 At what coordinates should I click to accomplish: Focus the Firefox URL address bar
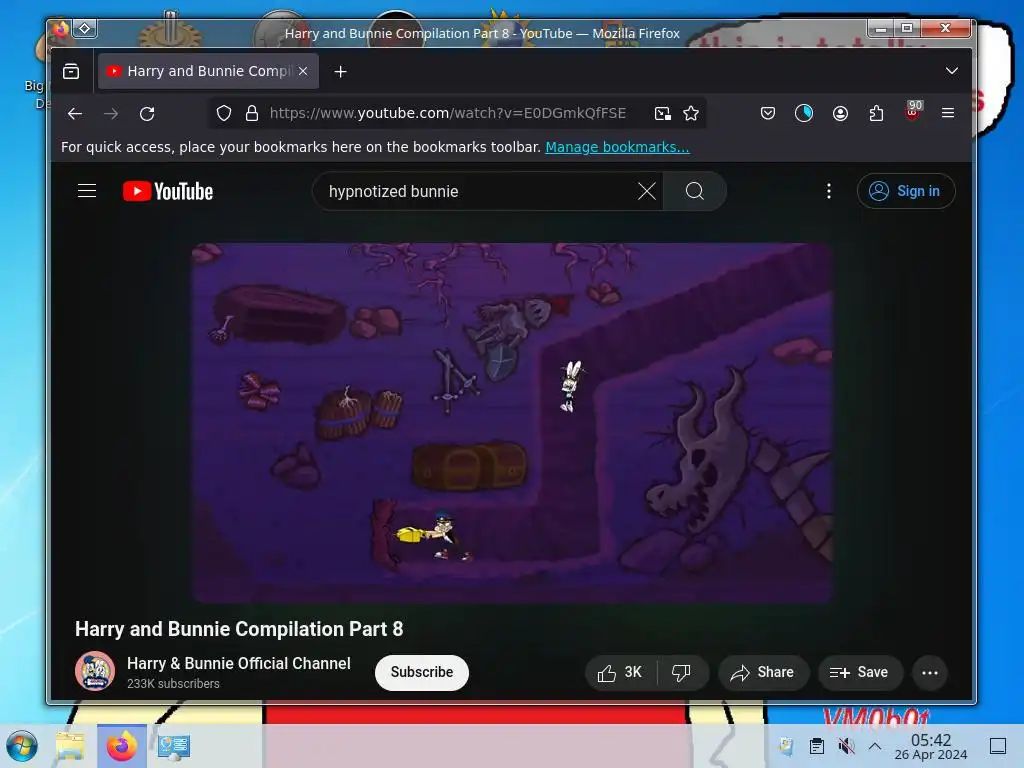click(x=447, y=114)
